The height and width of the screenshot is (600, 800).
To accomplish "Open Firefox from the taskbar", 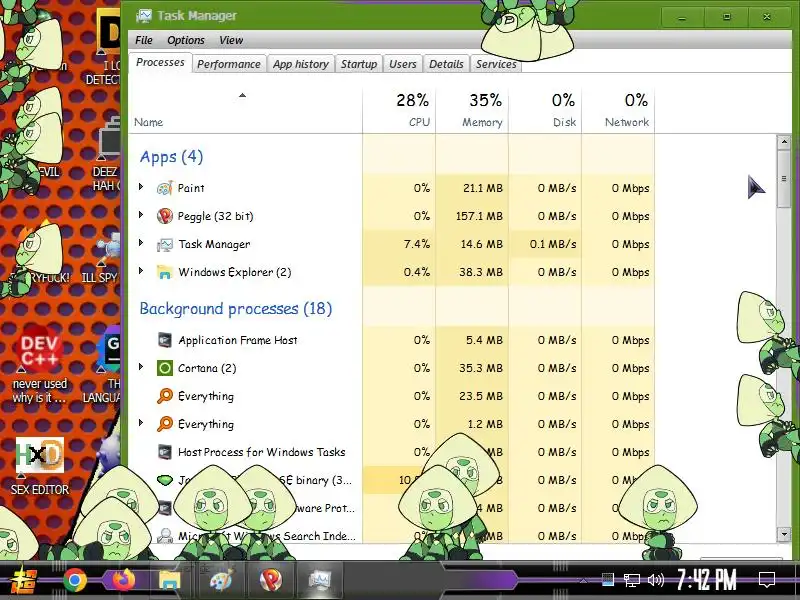I will click(x=123, y=580).
